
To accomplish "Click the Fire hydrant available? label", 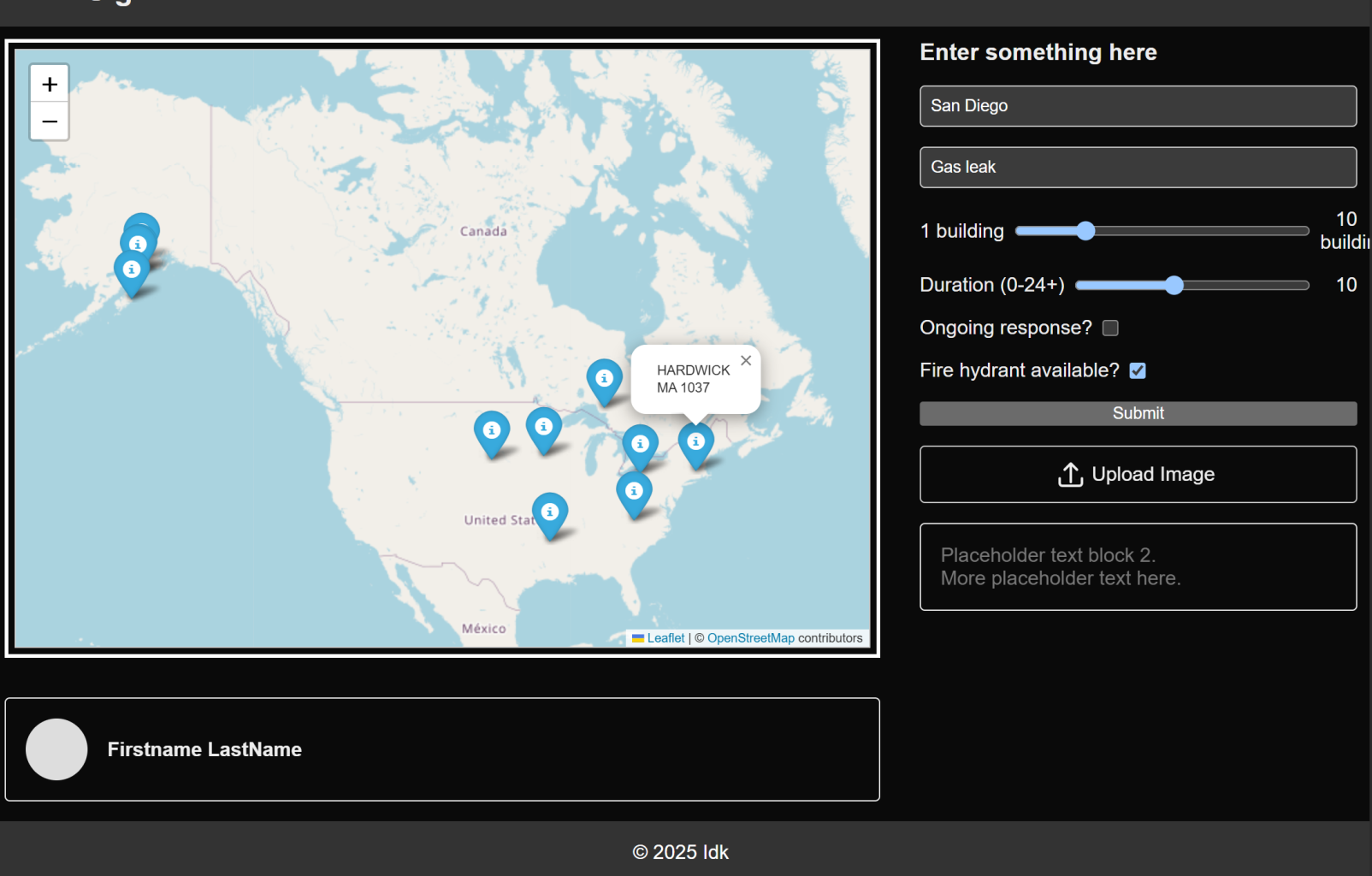I will pos(1020,370).
